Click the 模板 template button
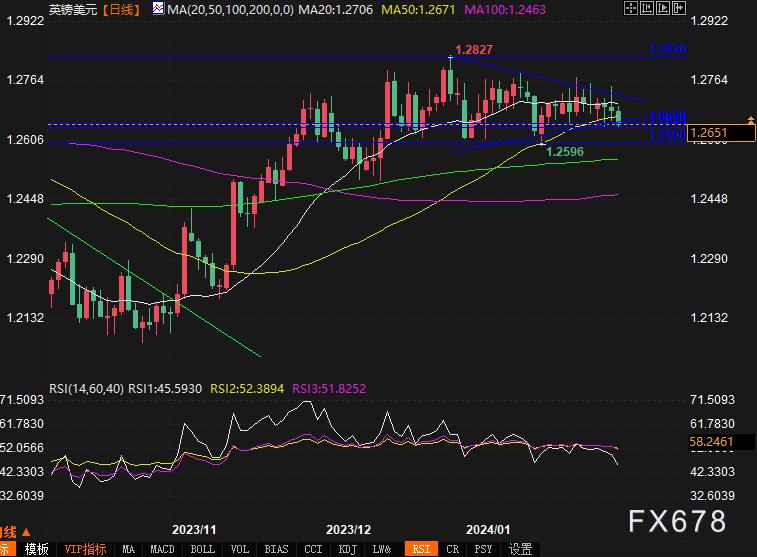Viewport: 757px width, 557px height. [37, 549]
